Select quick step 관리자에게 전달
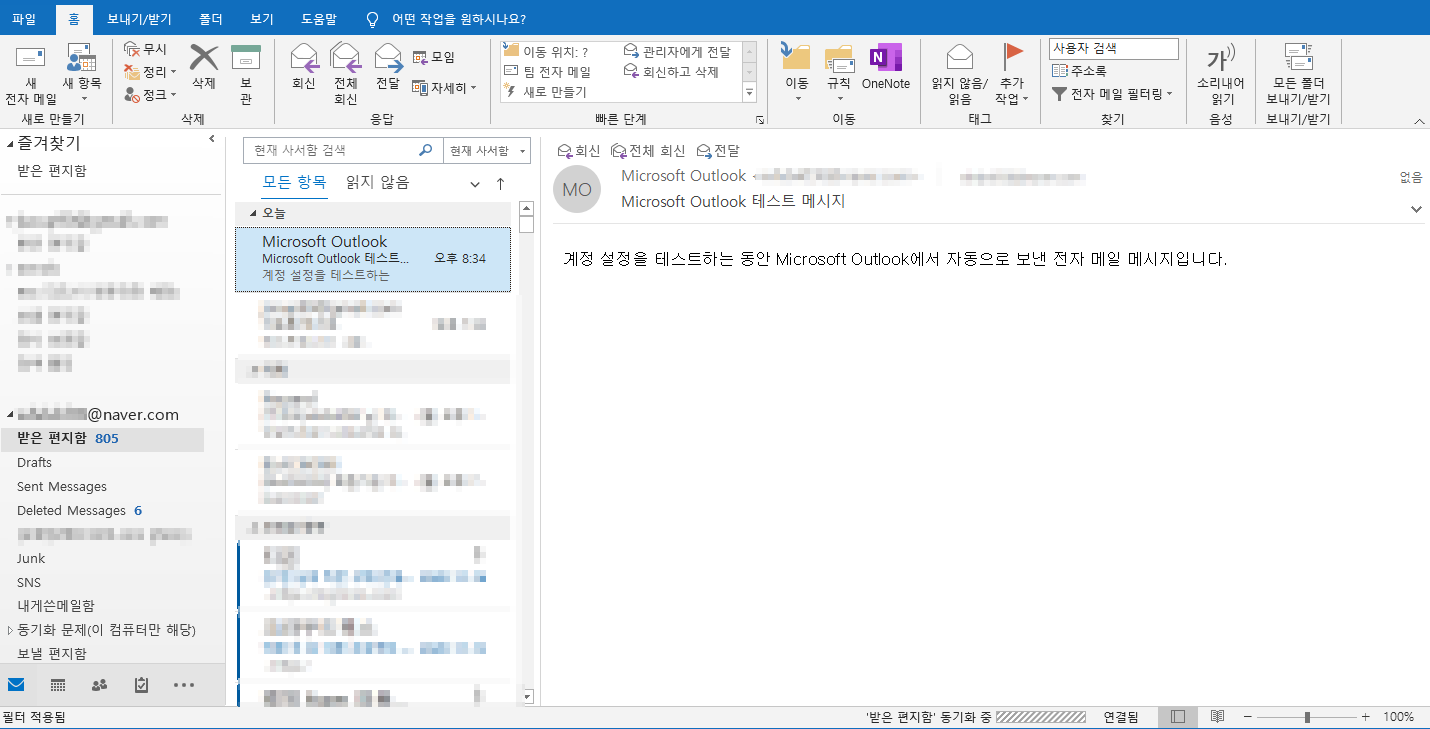The height and width of the screenshot is (729, 1430). (x=677, y=52)
